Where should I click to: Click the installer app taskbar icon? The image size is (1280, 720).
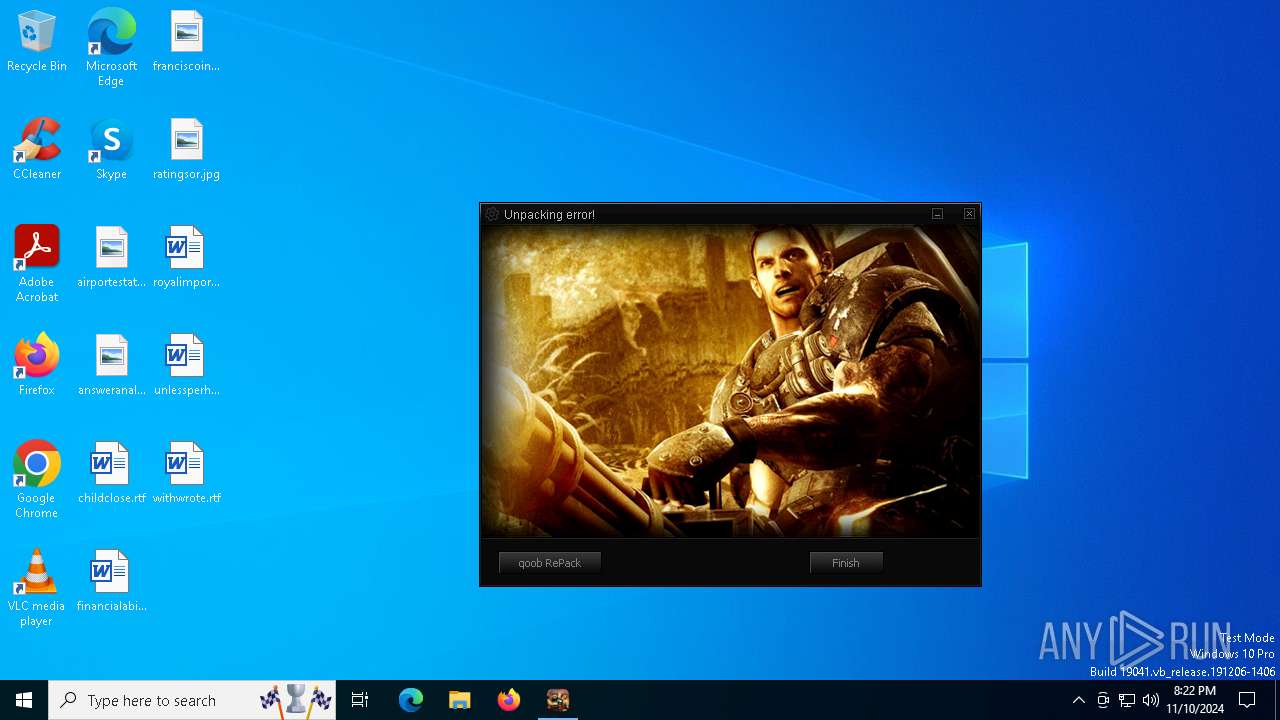(x=558, y=700)
